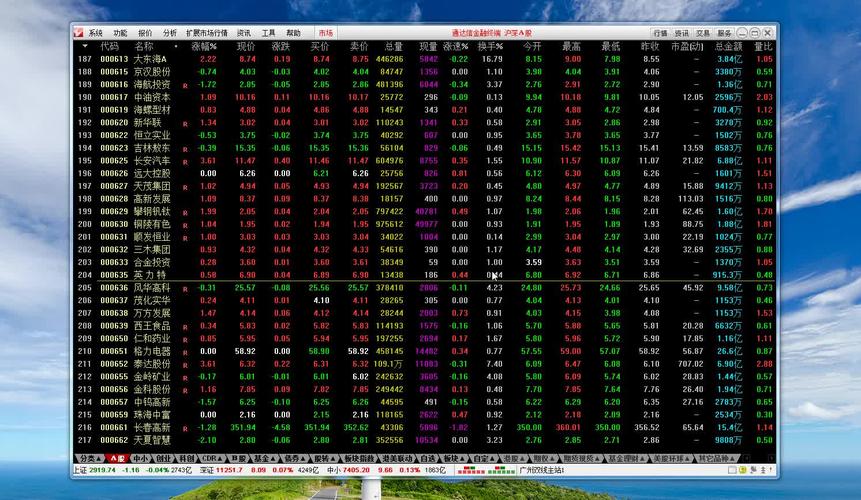Select the 天夏智慧 stock row

coord(423,440)
